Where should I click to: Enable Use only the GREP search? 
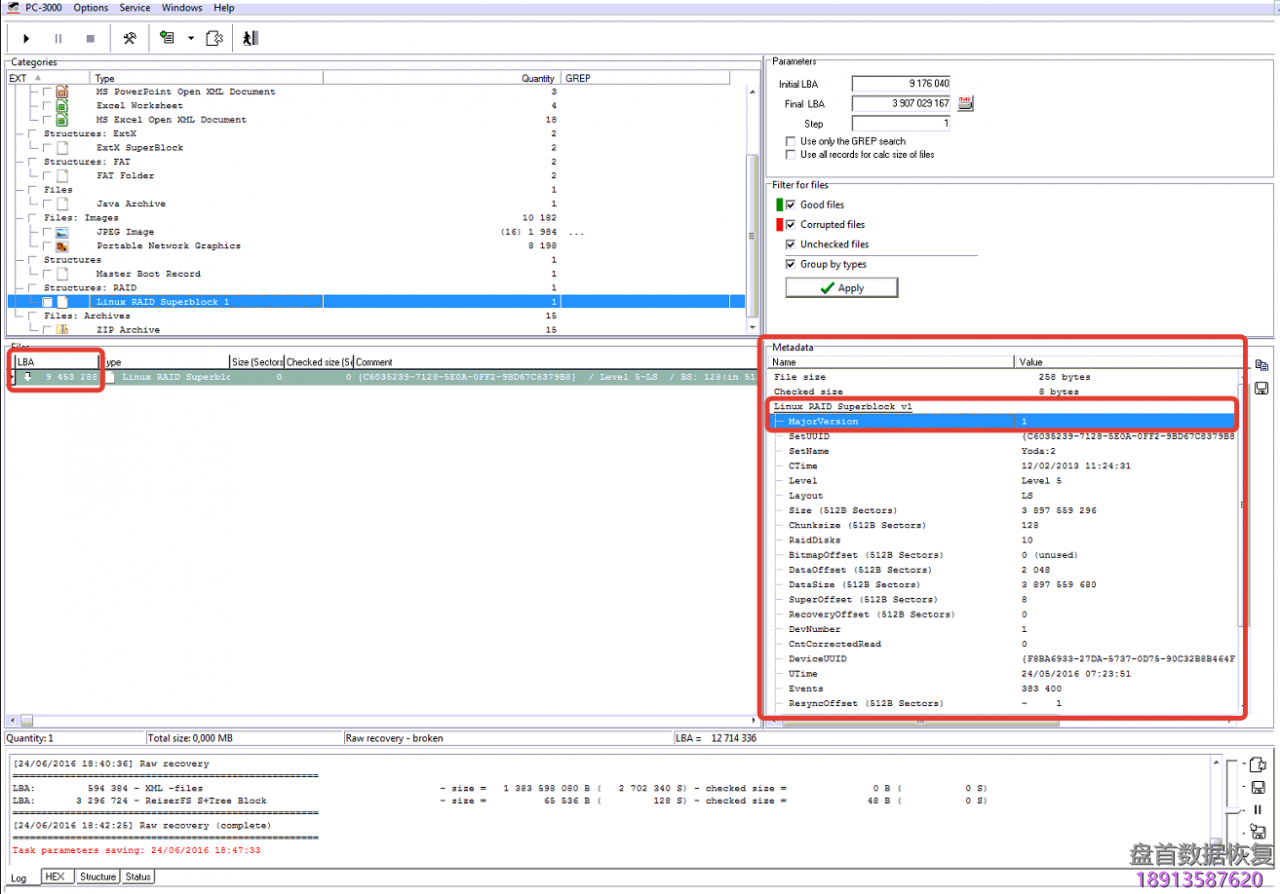tap(792, 142)
